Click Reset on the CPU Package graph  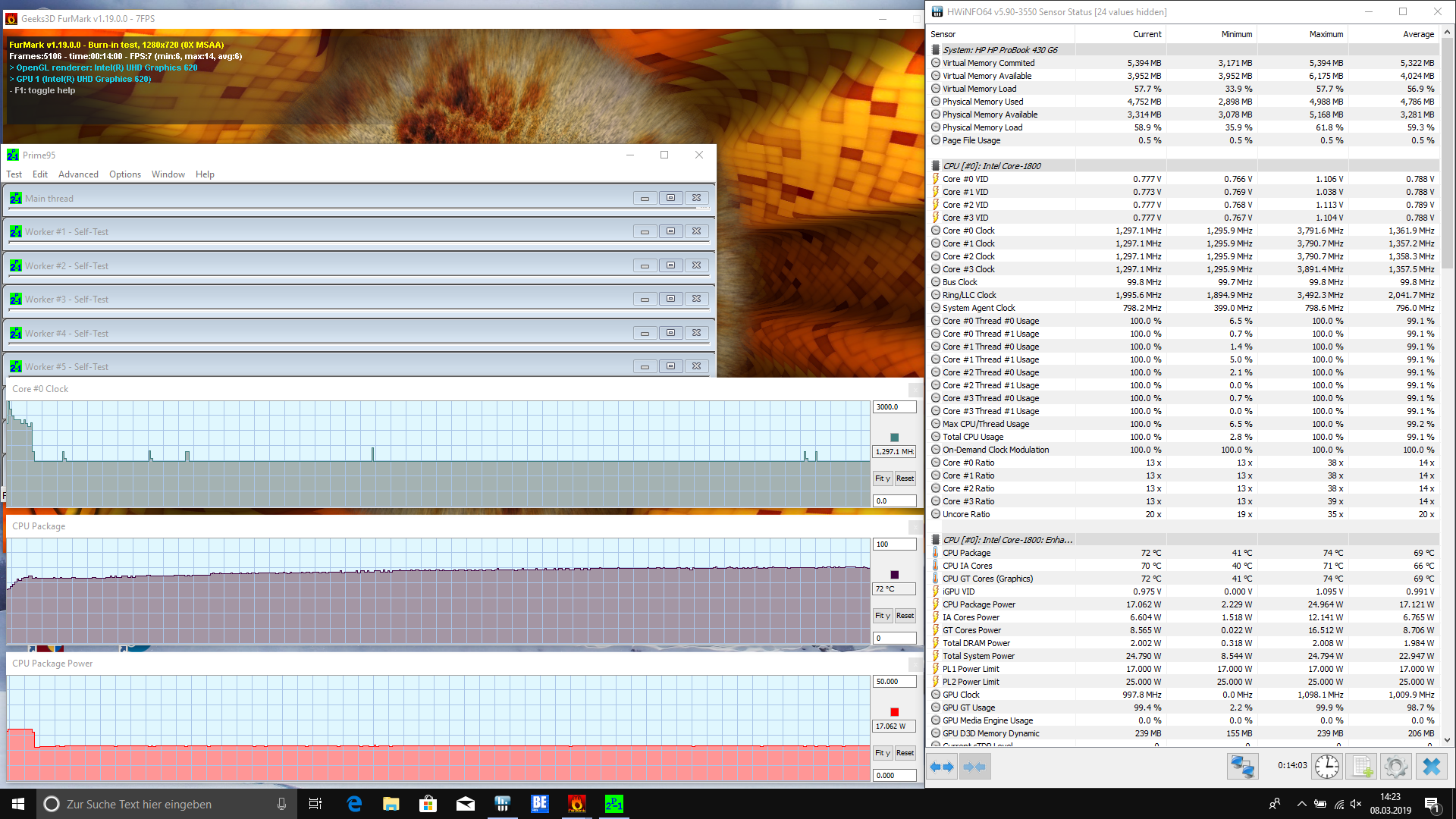tap(905, 616)
